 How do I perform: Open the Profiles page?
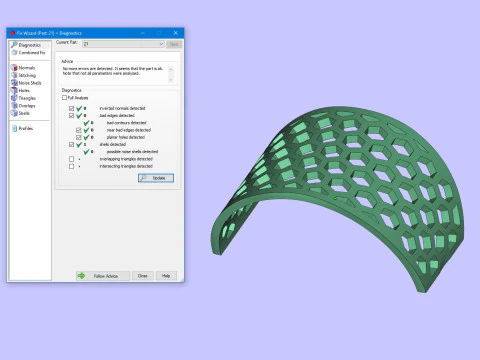point(22,128)
